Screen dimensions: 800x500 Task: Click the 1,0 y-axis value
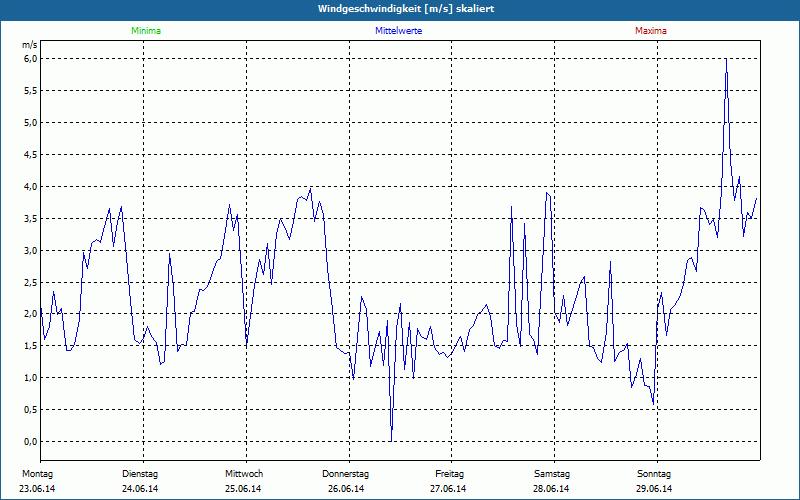[31, 378]
